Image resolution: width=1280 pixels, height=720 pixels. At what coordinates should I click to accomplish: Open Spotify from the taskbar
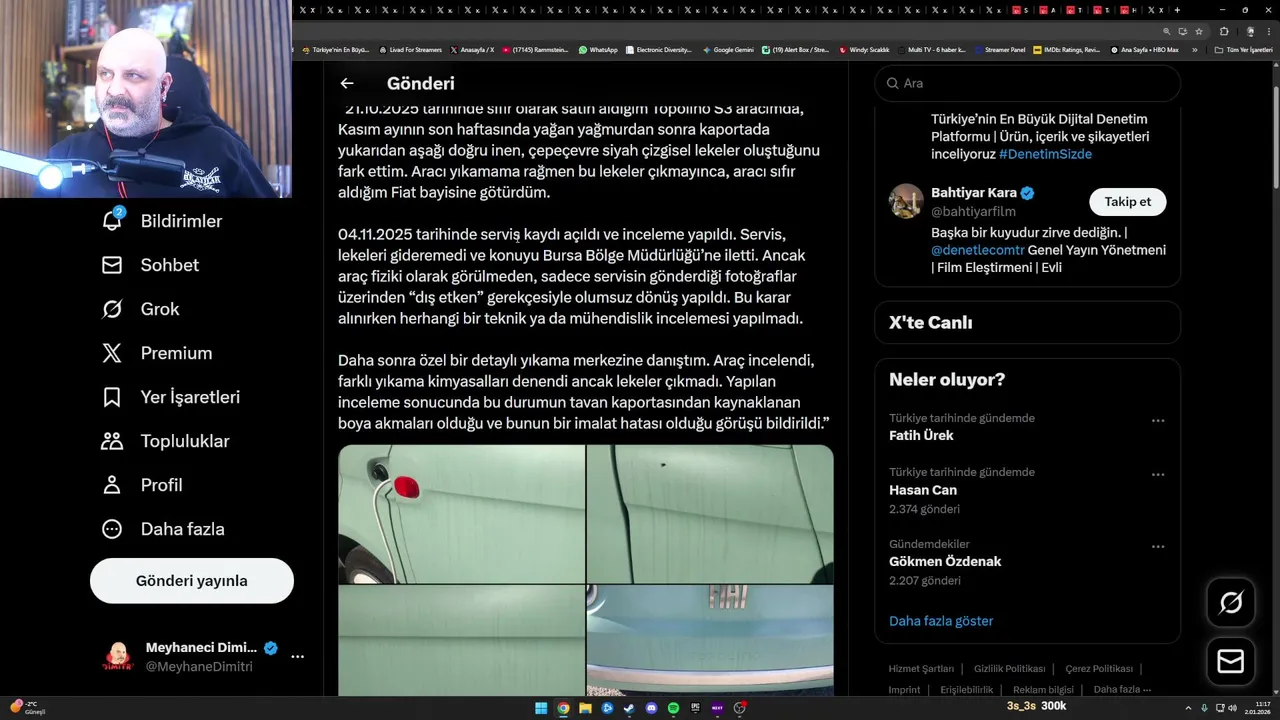tap(673, 708)
